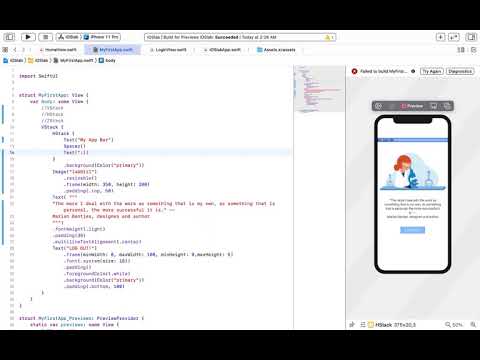This screenshot has height=360, width=480.
Task: Zoom out the canvas at 50%
Action: pos(448,324)
